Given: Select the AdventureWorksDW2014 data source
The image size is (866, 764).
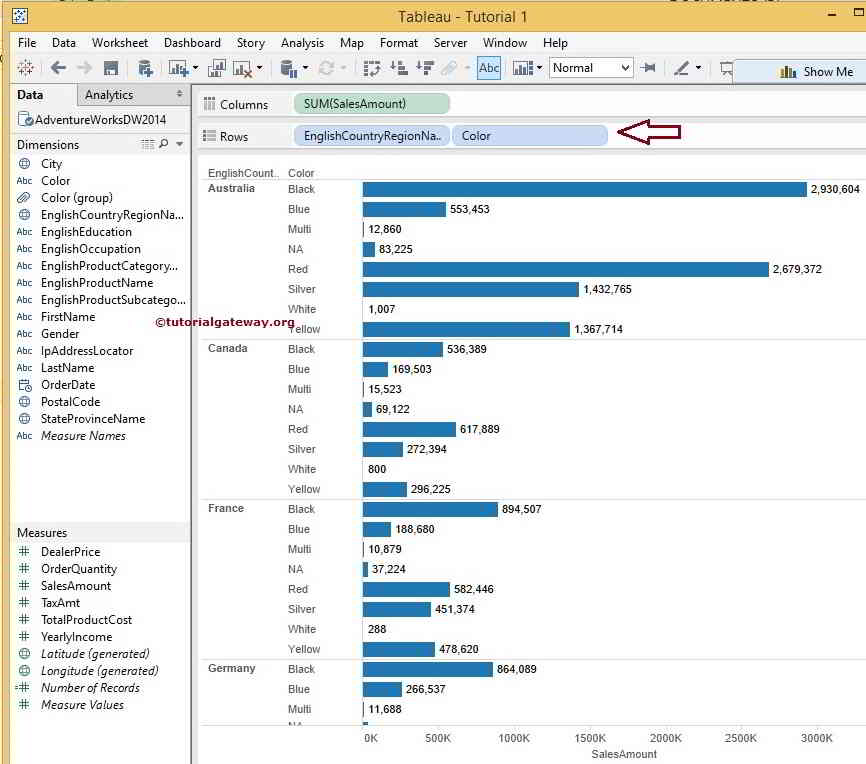Looking at the screenshot, I should point(98,120).
